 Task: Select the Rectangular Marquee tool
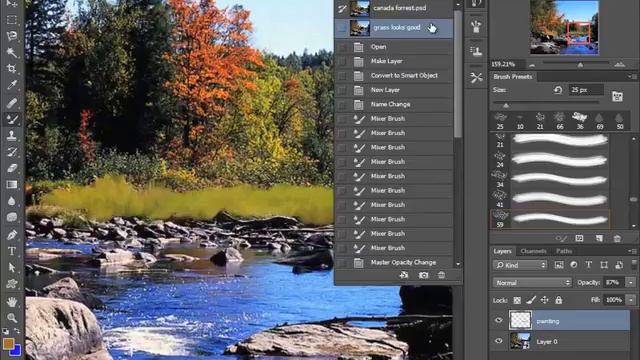pyautogui.click(x=12, y=20)
